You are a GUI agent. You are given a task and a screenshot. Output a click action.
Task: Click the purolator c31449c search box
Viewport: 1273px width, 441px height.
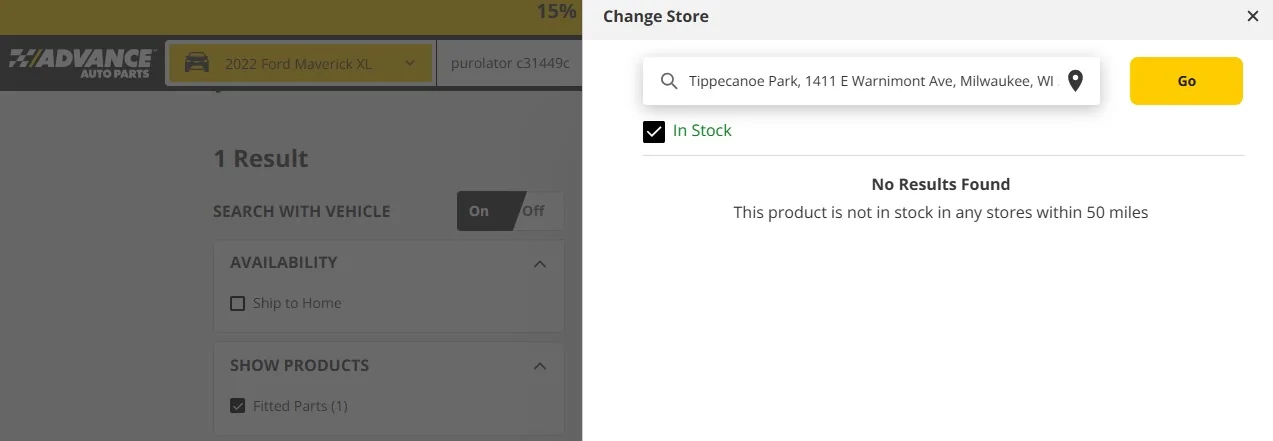tap(509, 63)
